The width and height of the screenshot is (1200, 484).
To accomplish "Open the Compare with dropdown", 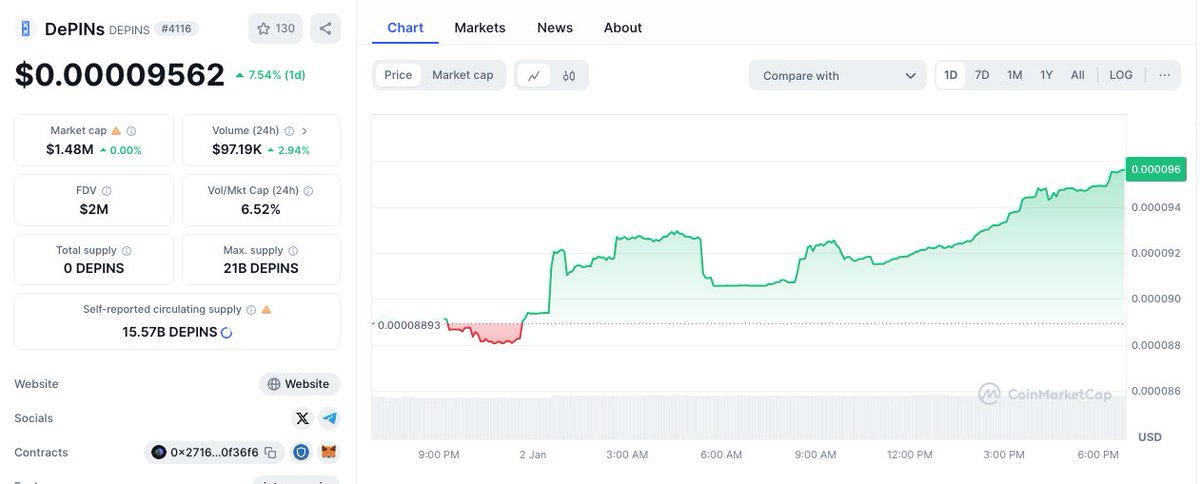I will pyautogui.click(x=838, y=75).
